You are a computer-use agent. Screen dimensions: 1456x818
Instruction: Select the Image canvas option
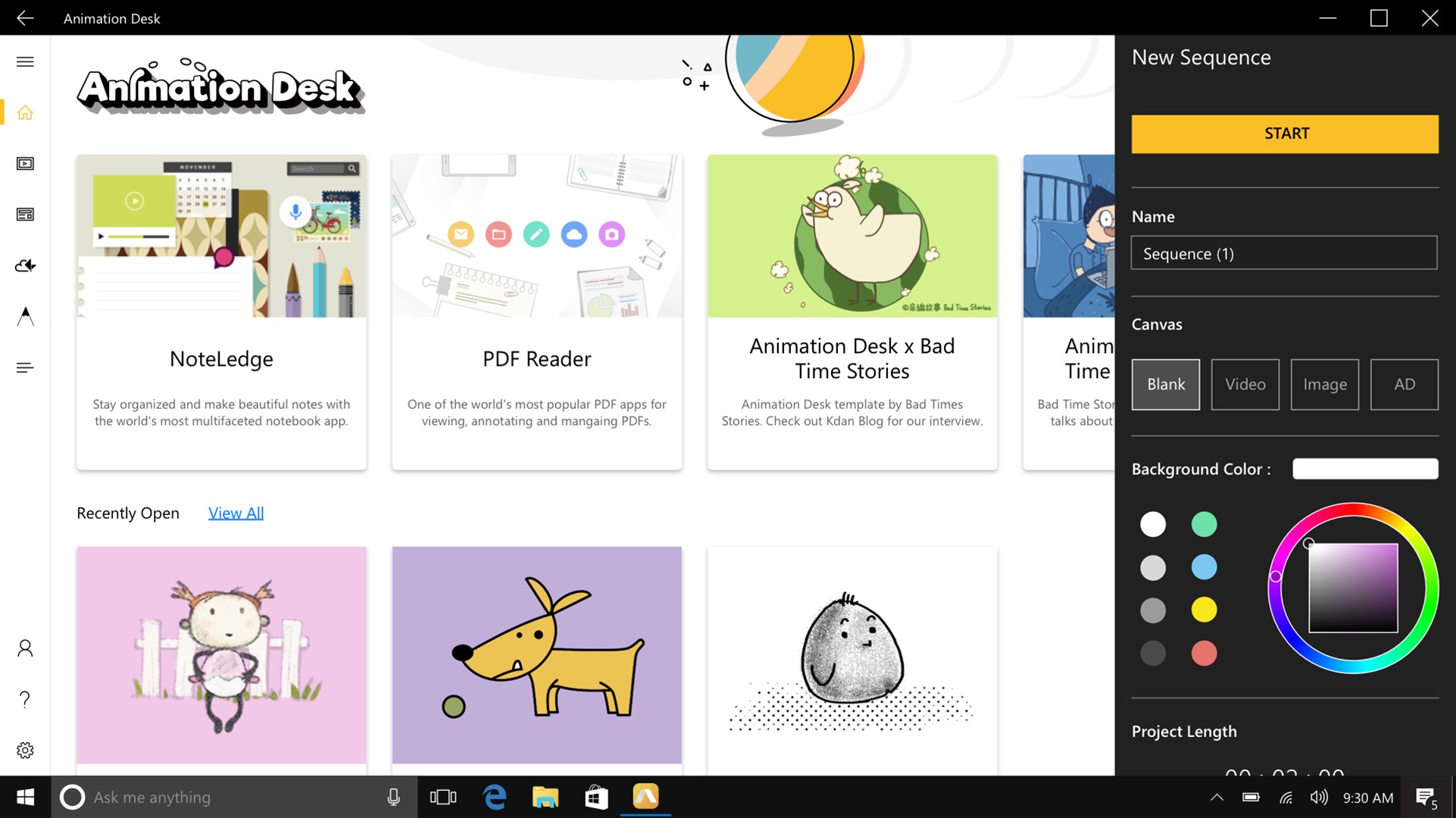pyautogui.click(x=1324, y=384)
